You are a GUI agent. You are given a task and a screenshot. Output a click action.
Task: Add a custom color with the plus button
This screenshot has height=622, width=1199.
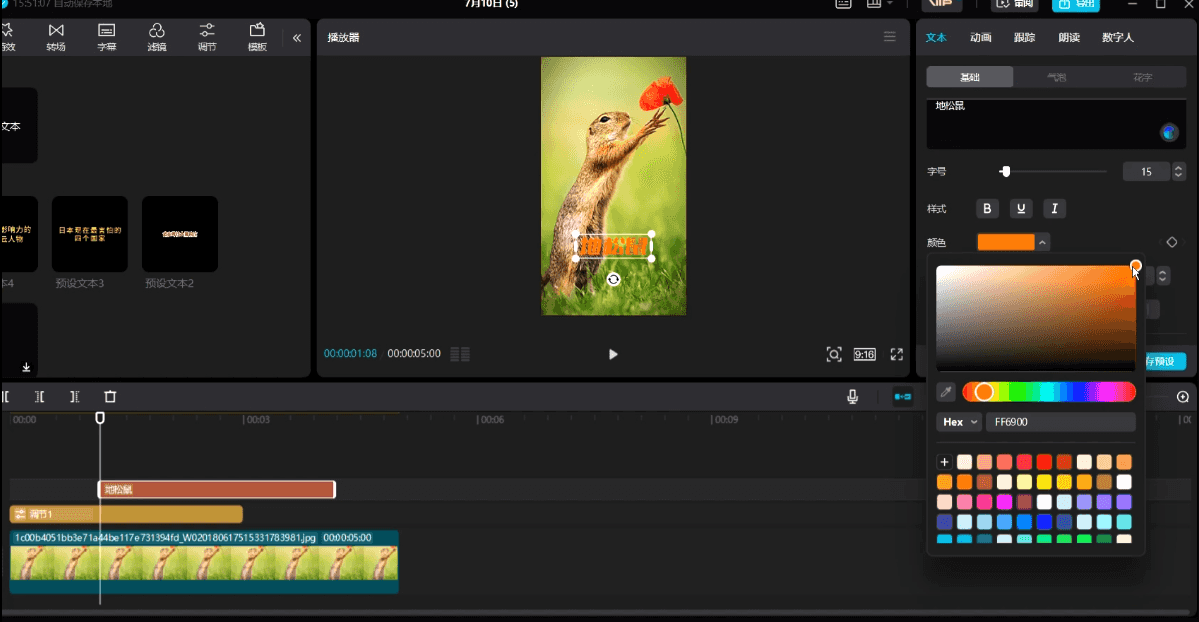[944, 462]
